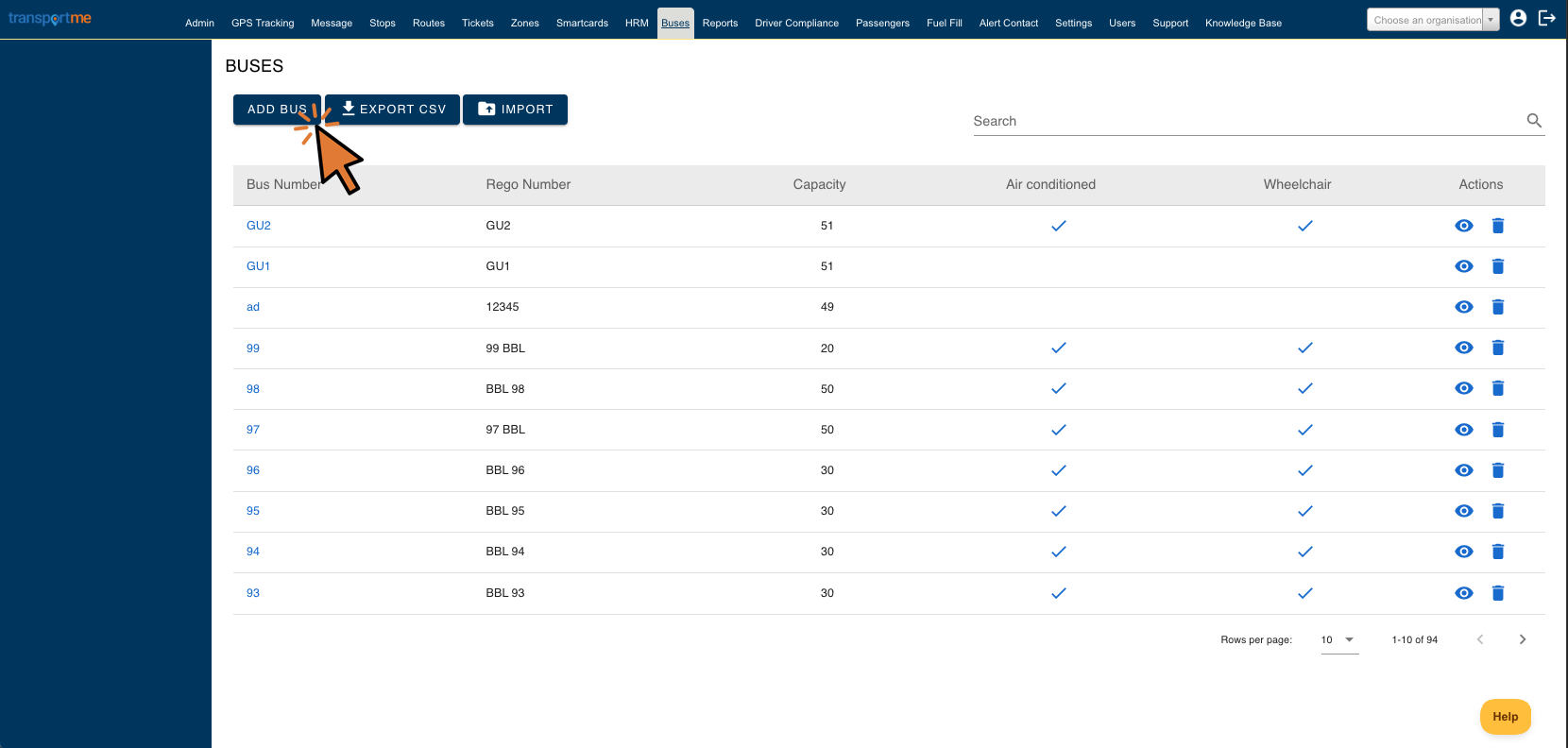This screenshot has height=748, width=1568.
Task: Open the Rows per page dropdown
Action: 1339,640
